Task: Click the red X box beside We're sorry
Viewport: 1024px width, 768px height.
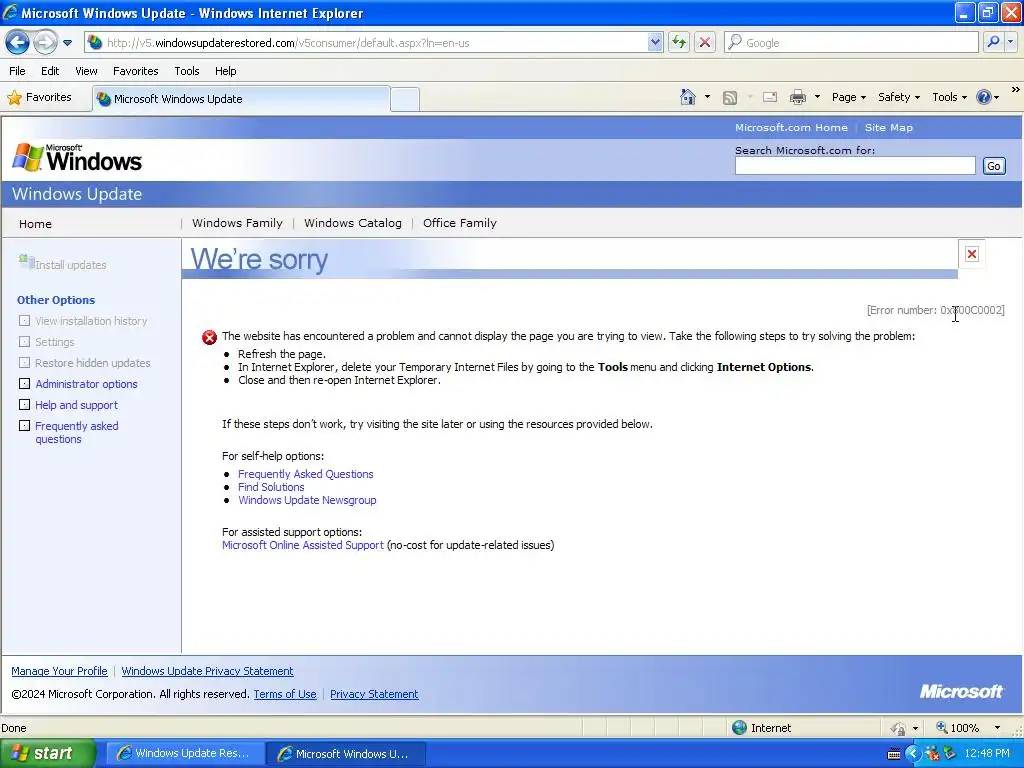Action: [972, 254]
